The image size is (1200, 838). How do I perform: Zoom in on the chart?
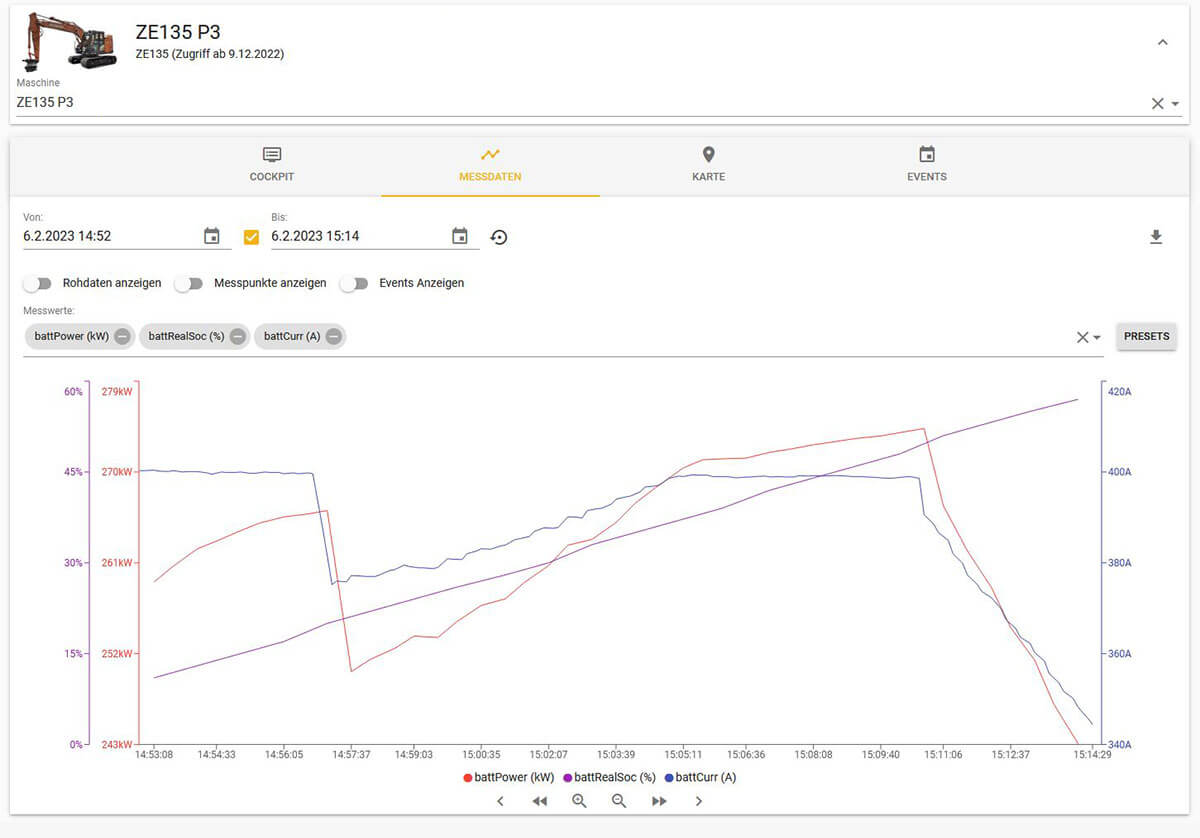579,801
